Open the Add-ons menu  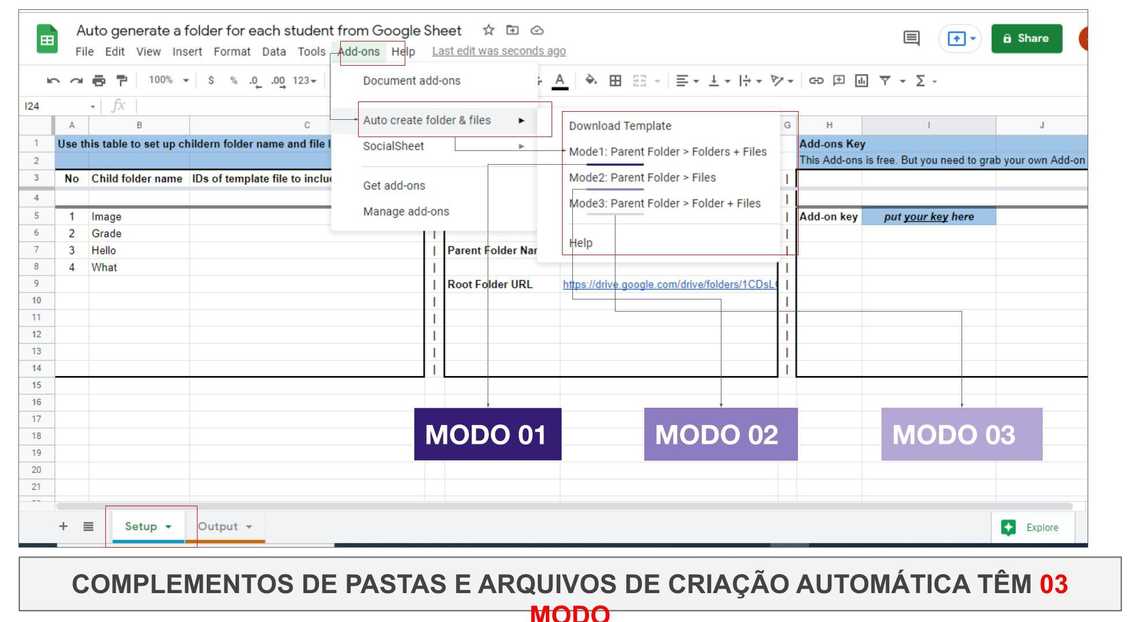pos(358,52)
